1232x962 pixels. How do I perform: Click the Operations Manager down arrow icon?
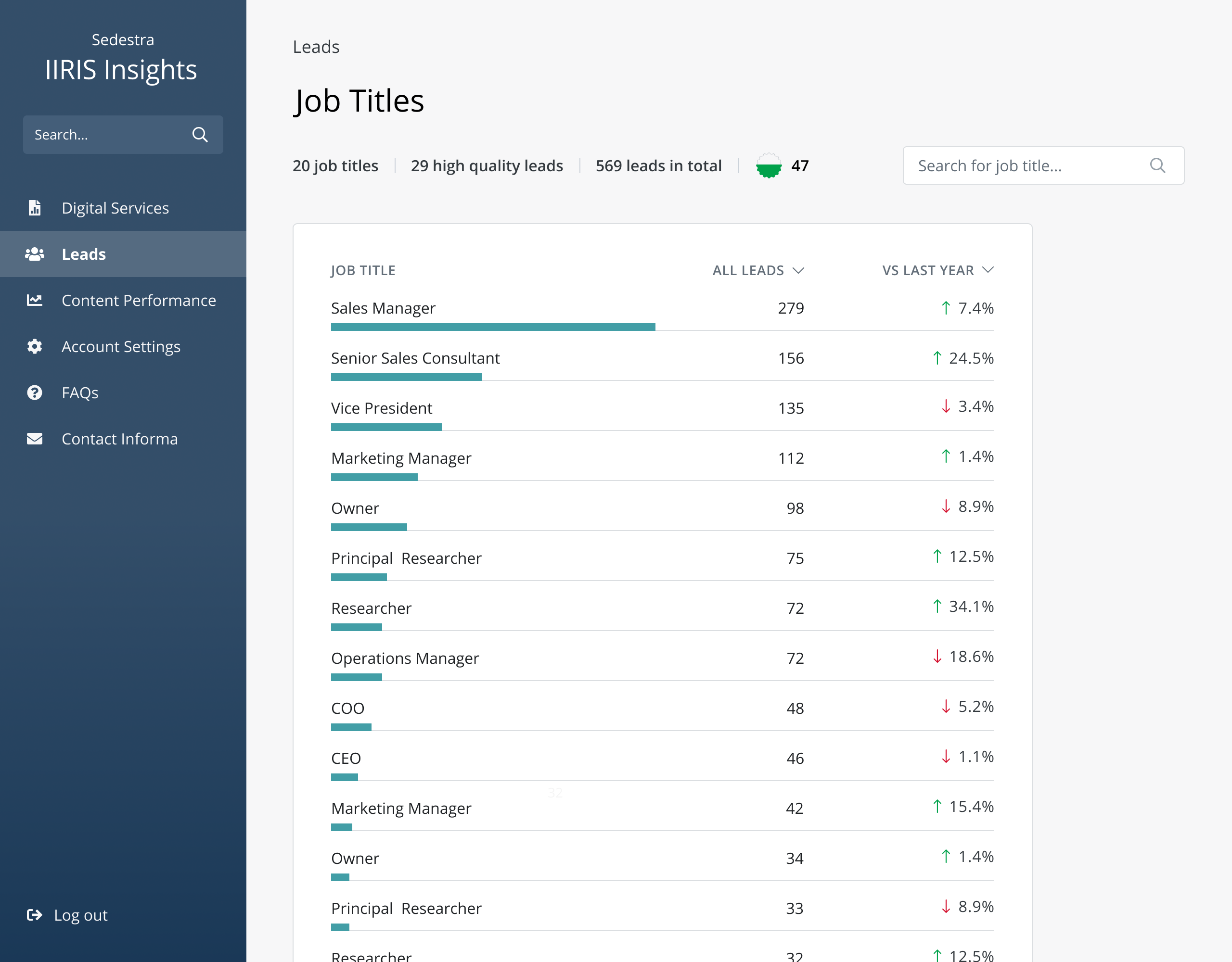(x=937, y=657)
